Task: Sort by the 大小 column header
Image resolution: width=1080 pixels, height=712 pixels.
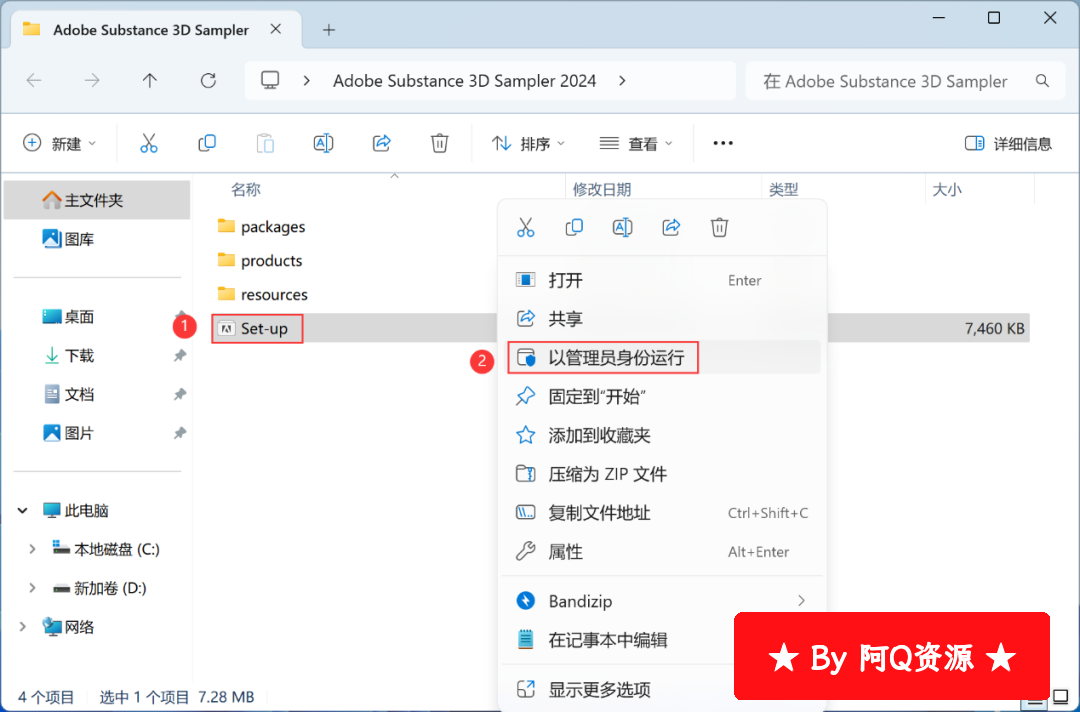Action: 947,189
